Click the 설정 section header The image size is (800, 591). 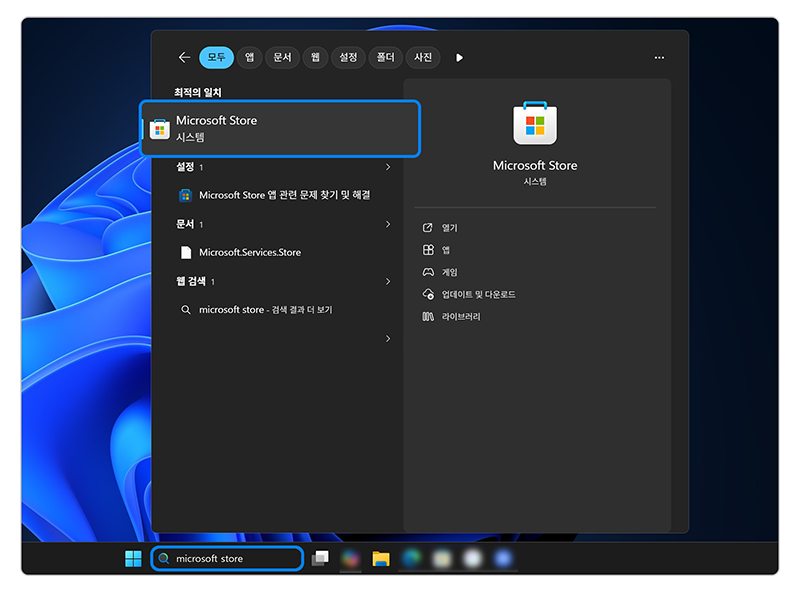185,167
